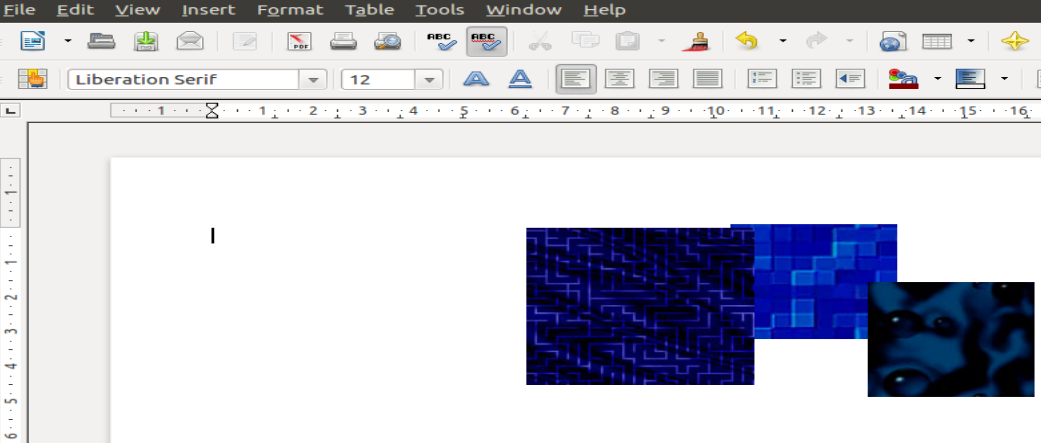Click the yellow star Navigator icon
The width and height of the screenshot is (1041, 443).
(1014, 41)
